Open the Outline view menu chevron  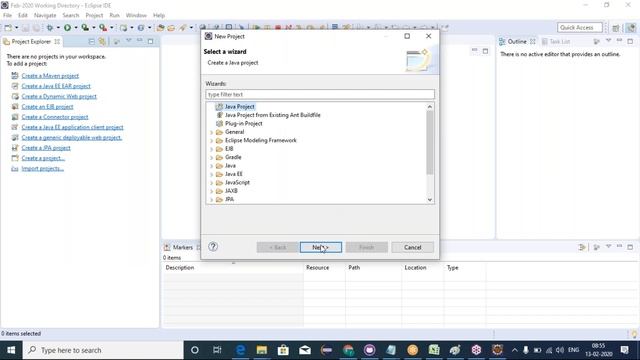pos(609,41)
